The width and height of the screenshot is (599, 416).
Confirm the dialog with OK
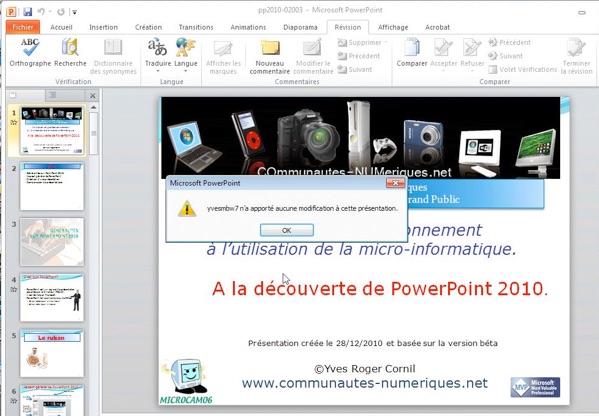(x=287, y=230)
